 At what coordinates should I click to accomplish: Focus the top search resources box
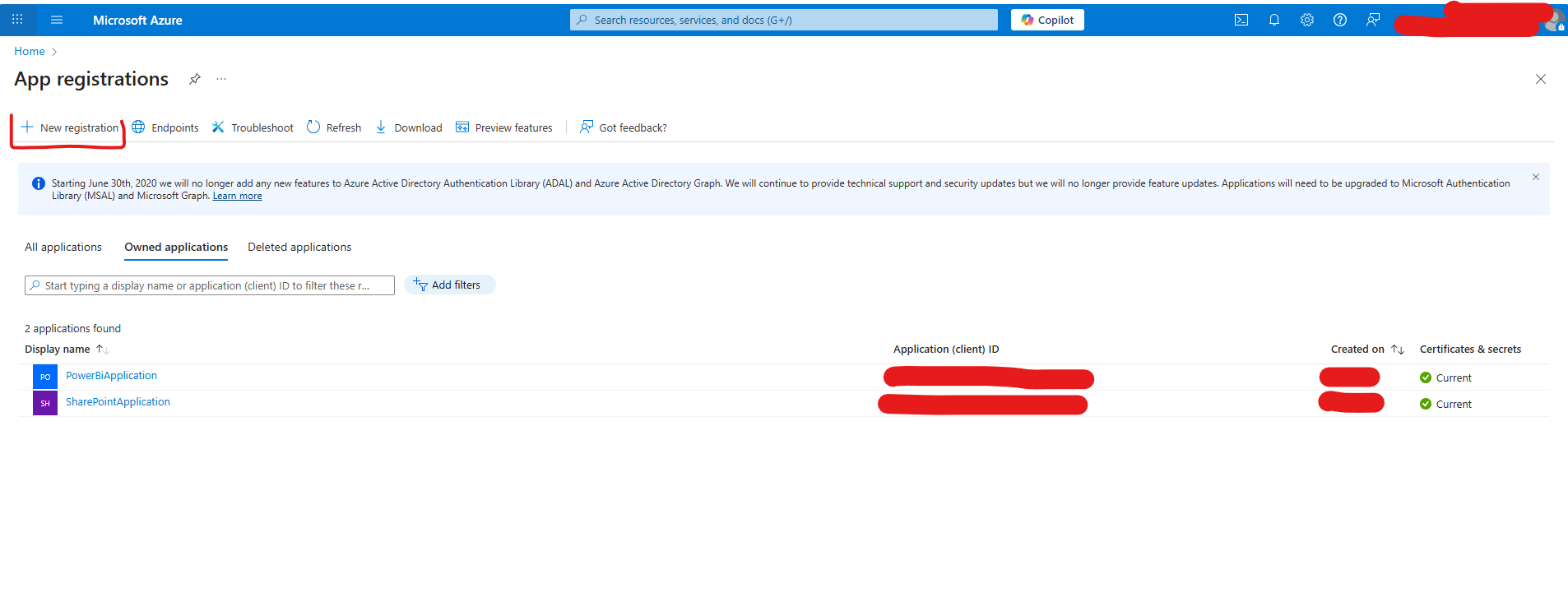[x=784, y=20]
